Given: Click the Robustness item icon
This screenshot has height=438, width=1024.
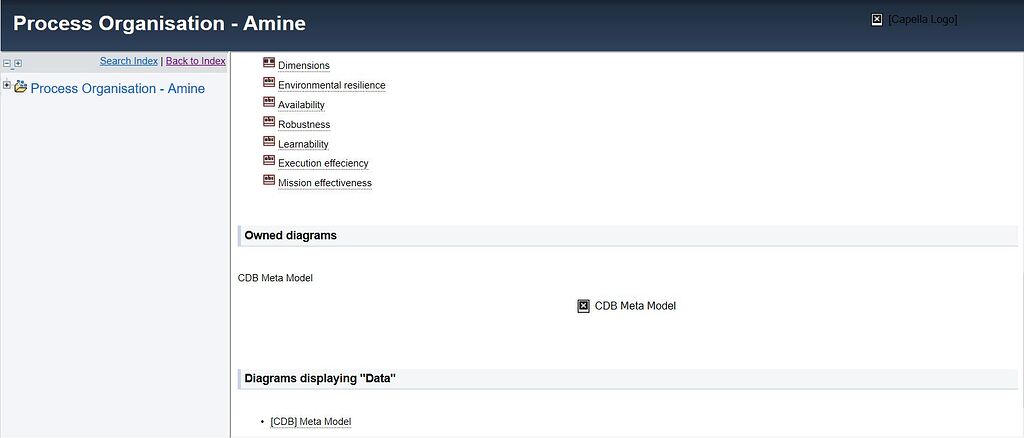Looking at the screenshot, I should click(x=269, y=122).
